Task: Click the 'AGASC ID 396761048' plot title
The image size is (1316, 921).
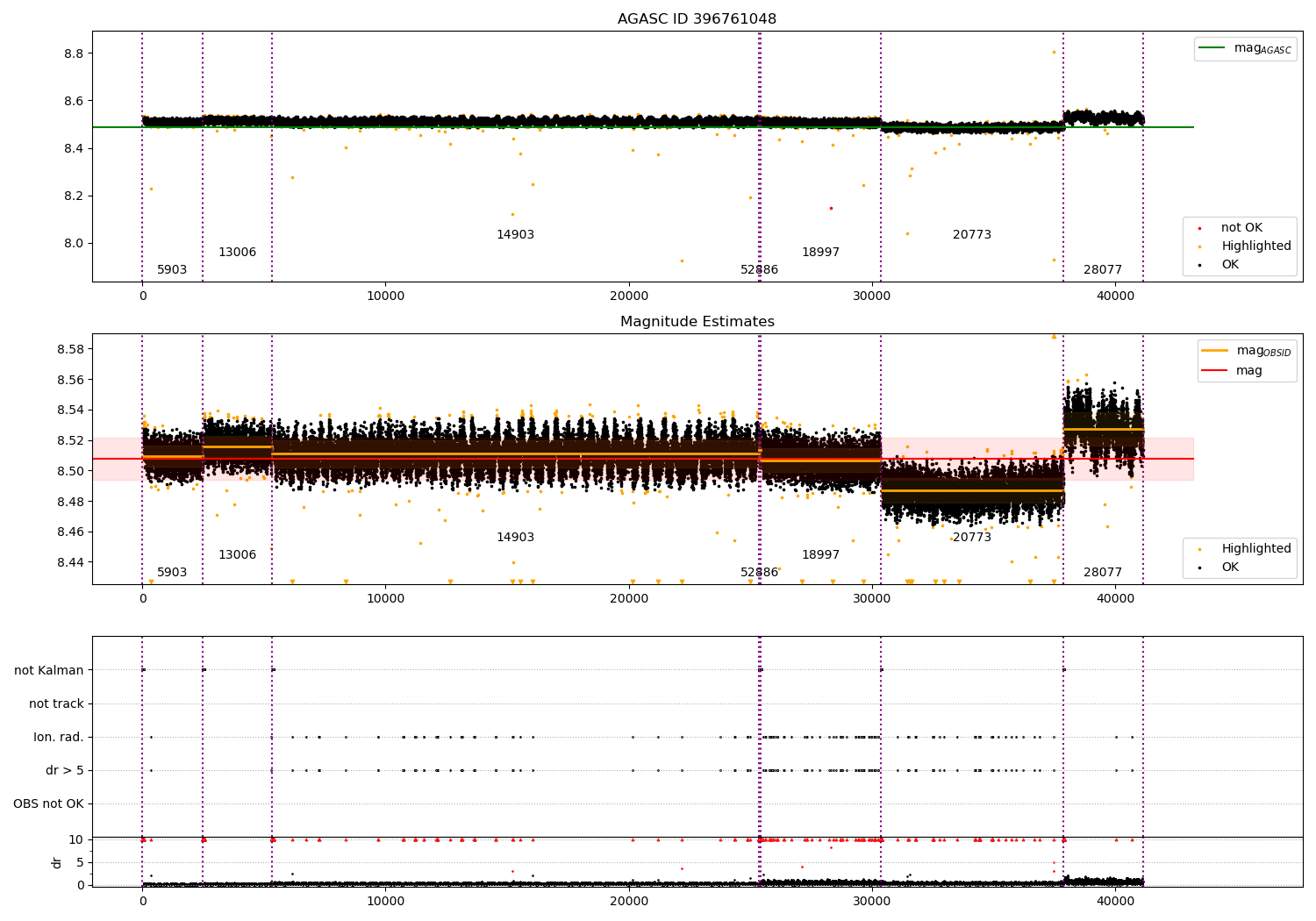Action: point(697,19)
